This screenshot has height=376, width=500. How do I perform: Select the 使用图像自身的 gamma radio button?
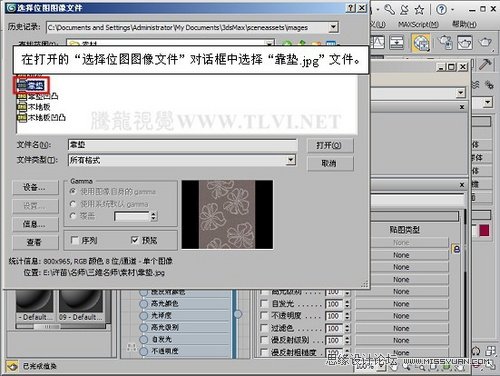(x=73, y=192)
